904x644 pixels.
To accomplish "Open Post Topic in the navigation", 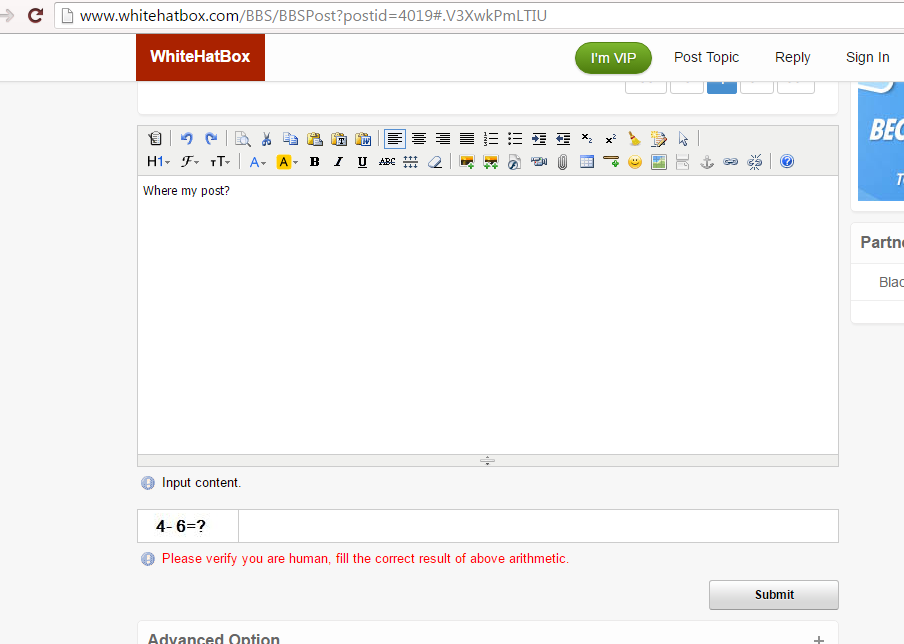I will point(706,57).
